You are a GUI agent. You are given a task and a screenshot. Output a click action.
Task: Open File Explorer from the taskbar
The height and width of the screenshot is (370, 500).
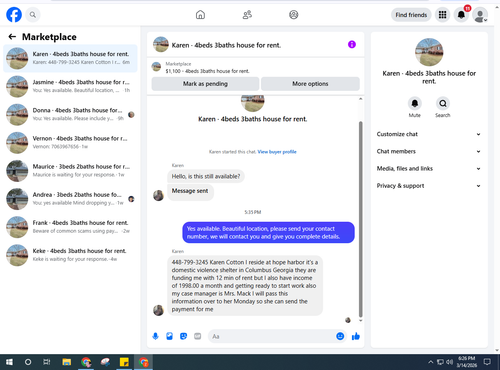[67, 362]
